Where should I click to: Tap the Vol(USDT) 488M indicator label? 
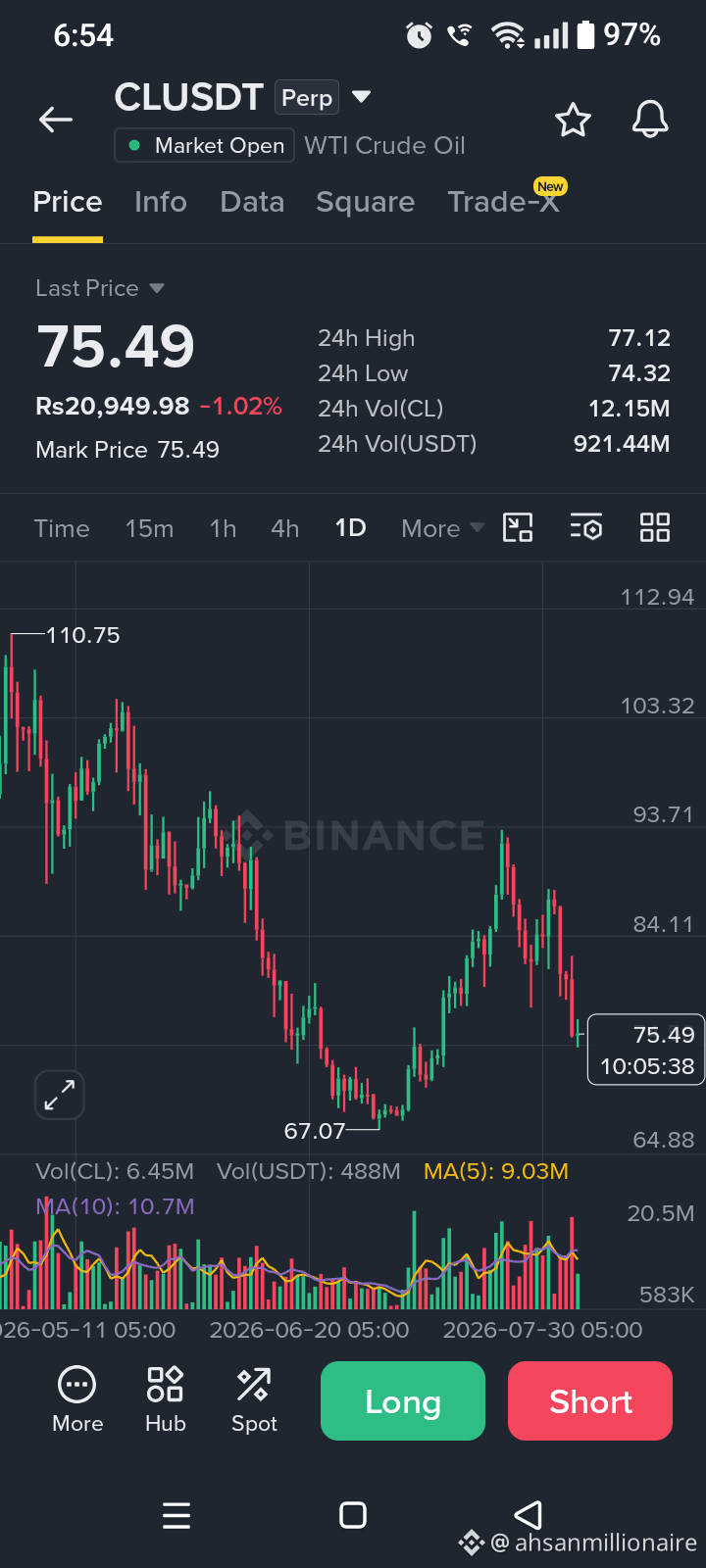[309, 1171]
